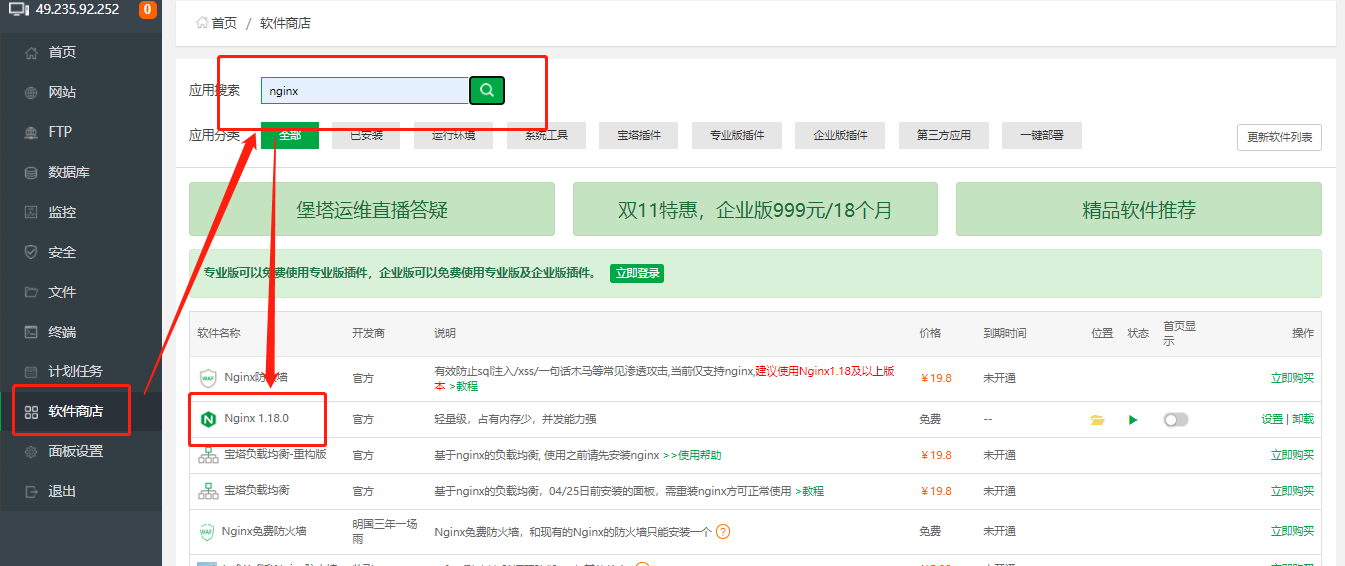1345x566 pixels.
Task: Click the 网站 globe icon in sidebar
Action: tap(31, 92)
